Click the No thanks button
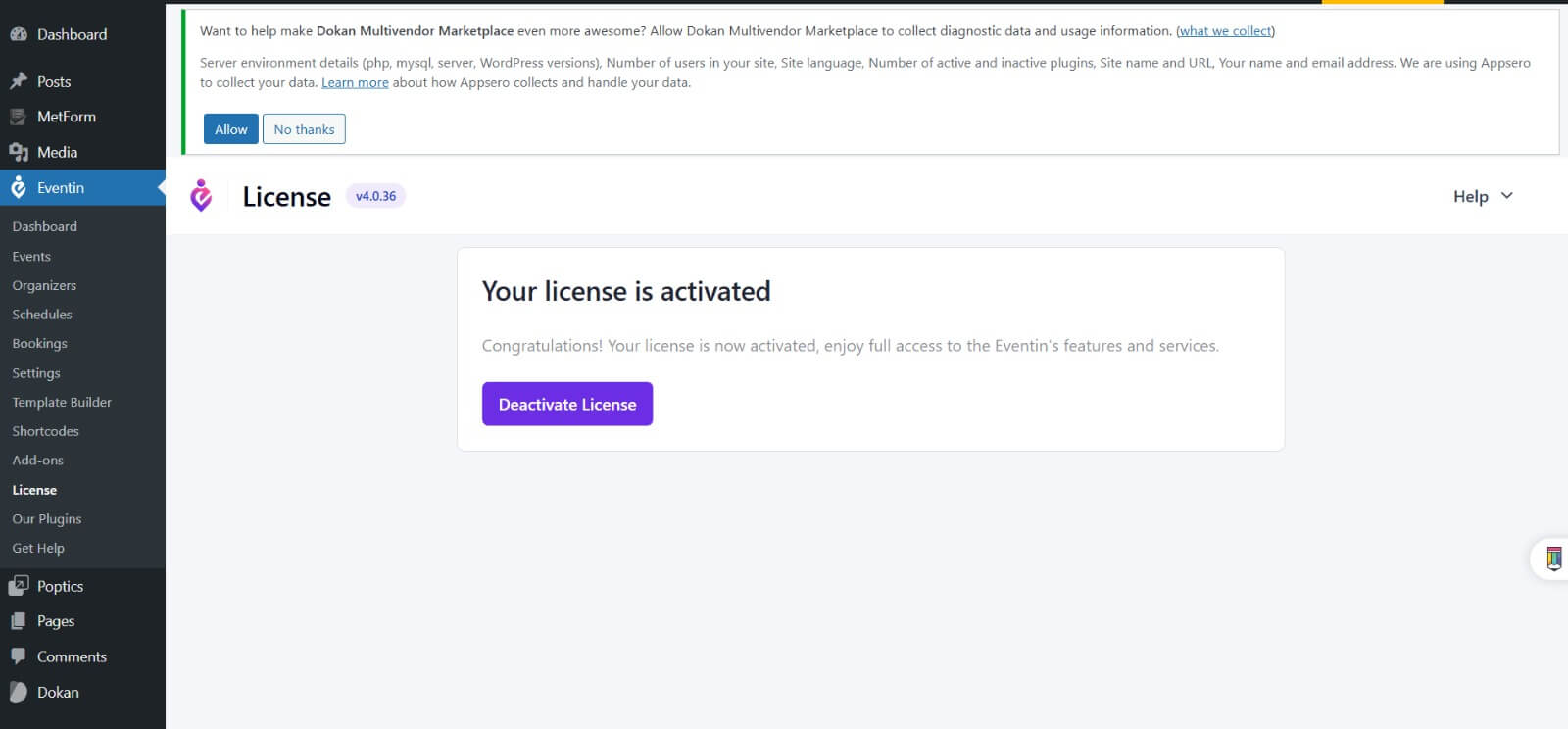Viewport: 1568px width, 729px height. coord(304,129)
